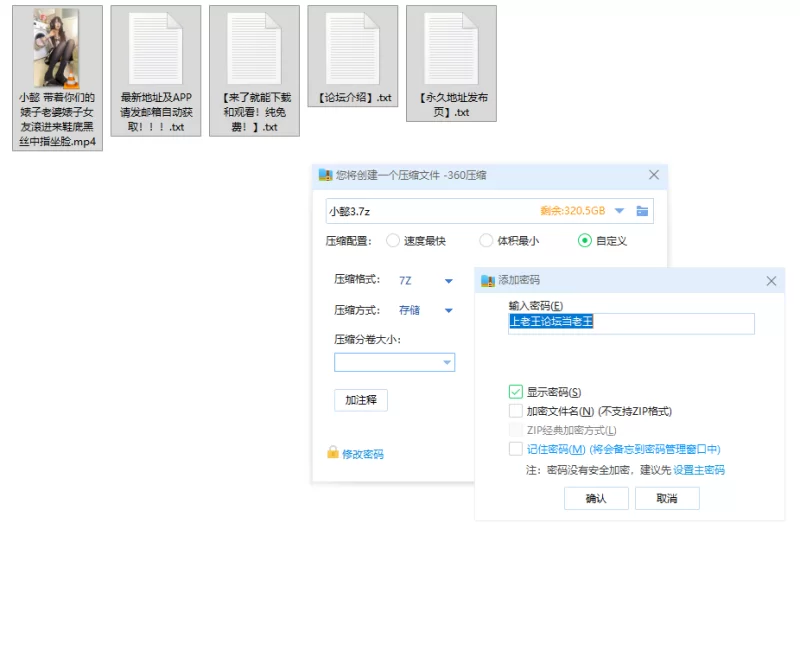Screen dimensions: 800x670
Task: Select the 小鬱 mp4 video file thumbnail
Action: click(57, 48)
